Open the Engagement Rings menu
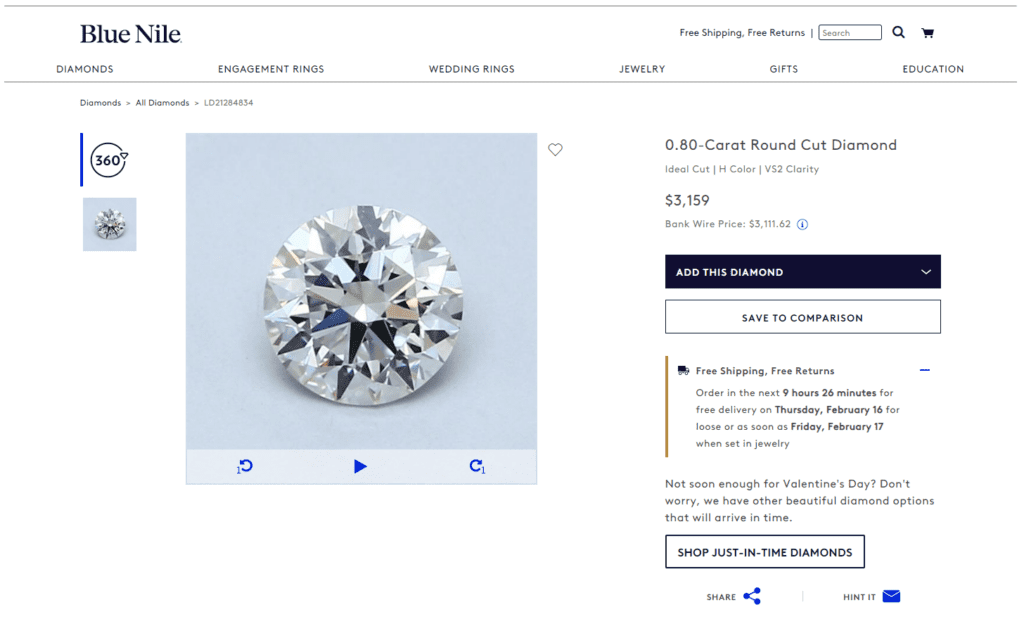 [271, 69]
